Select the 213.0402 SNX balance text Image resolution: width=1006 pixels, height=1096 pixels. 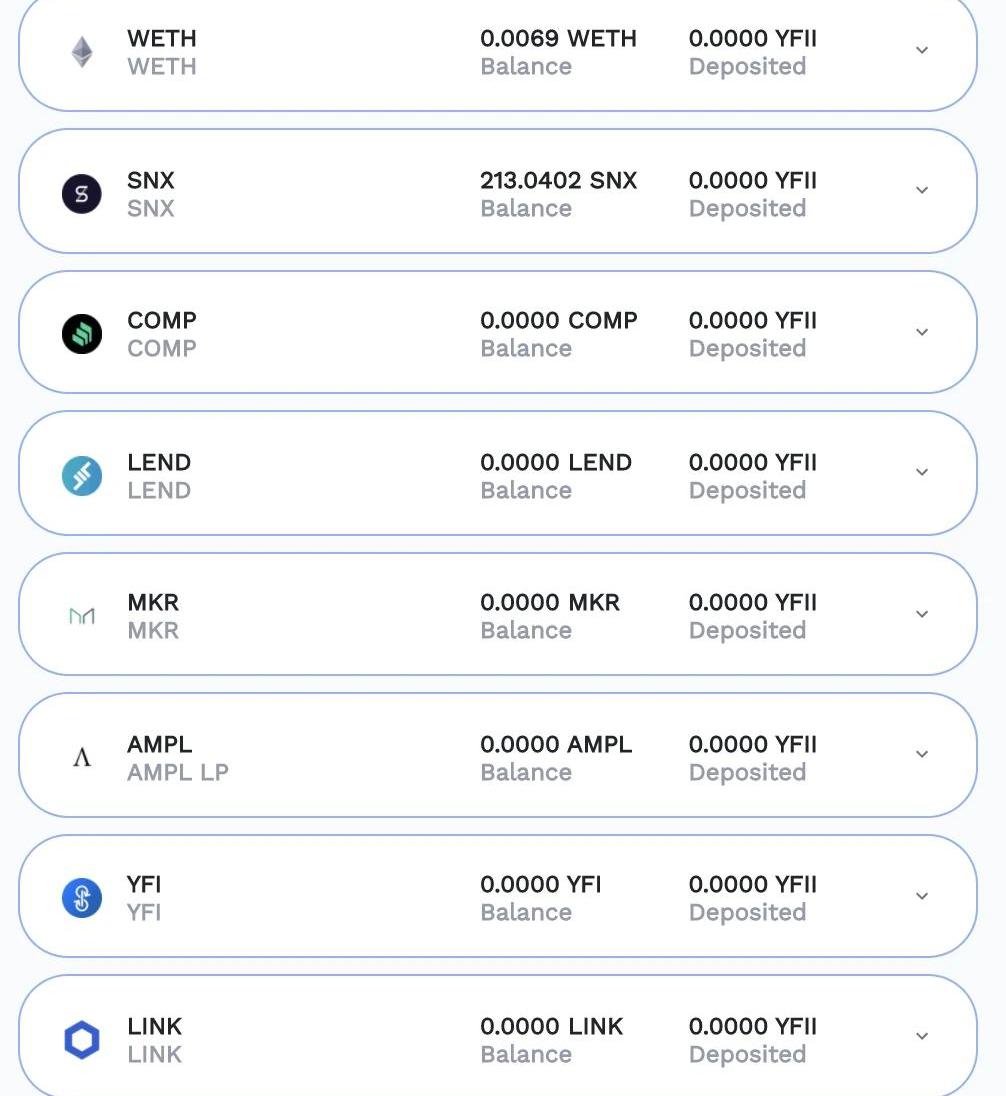[558, 181]
